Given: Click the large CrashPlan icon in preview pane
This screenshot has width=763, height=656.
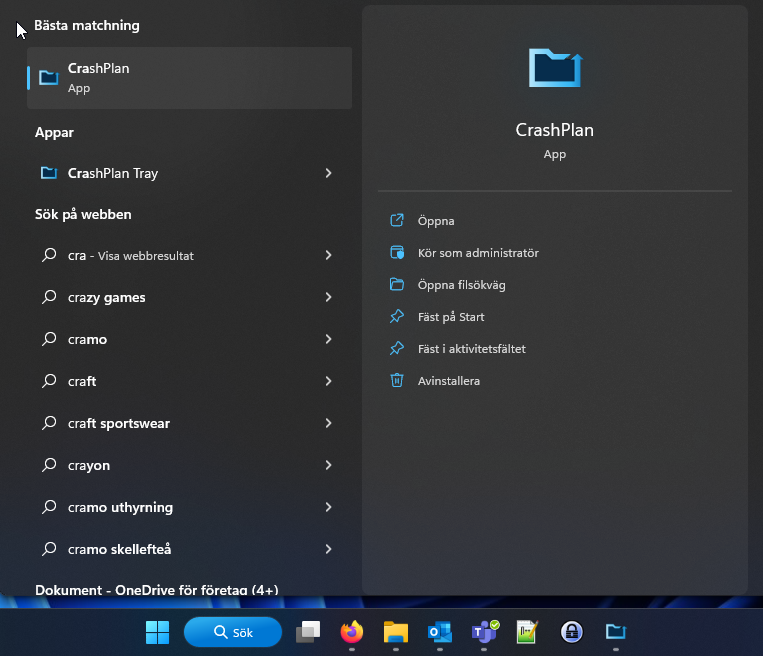Looking at the screenshot, I should [555, 68].
